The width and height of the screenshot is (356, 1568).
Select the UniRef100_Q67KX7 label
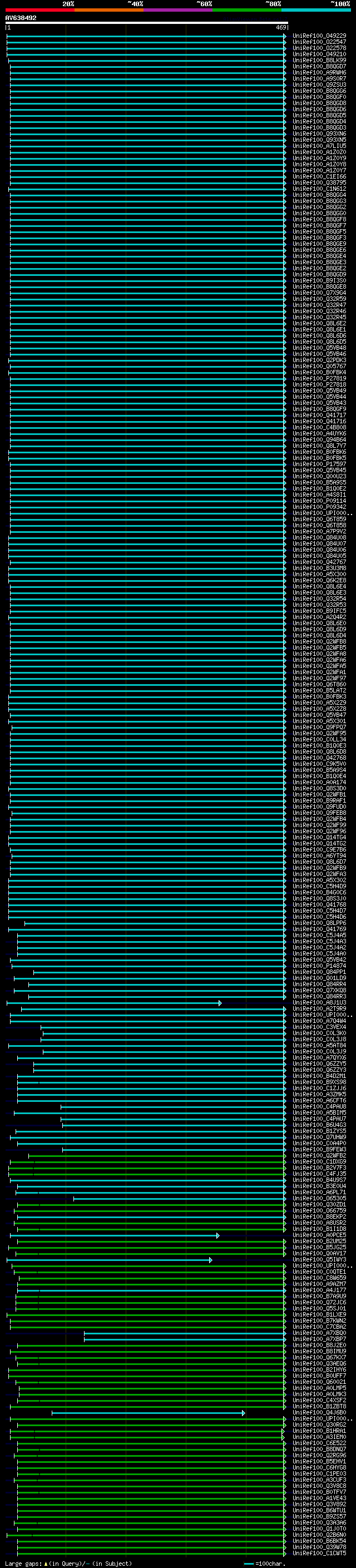[x=319, y=1357]
